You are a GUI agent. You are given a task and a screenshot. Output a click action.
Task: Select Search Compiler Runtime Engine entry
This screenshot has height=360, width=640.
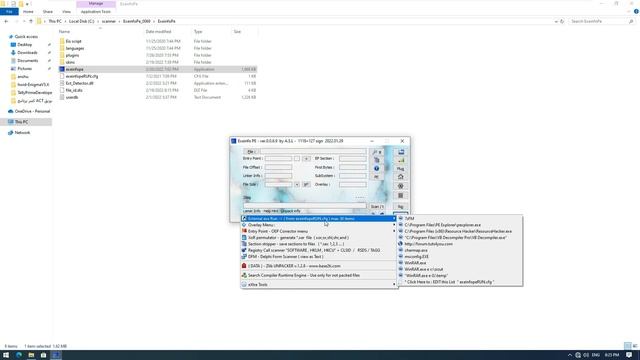pyautogui.click(x=319, y=276)
